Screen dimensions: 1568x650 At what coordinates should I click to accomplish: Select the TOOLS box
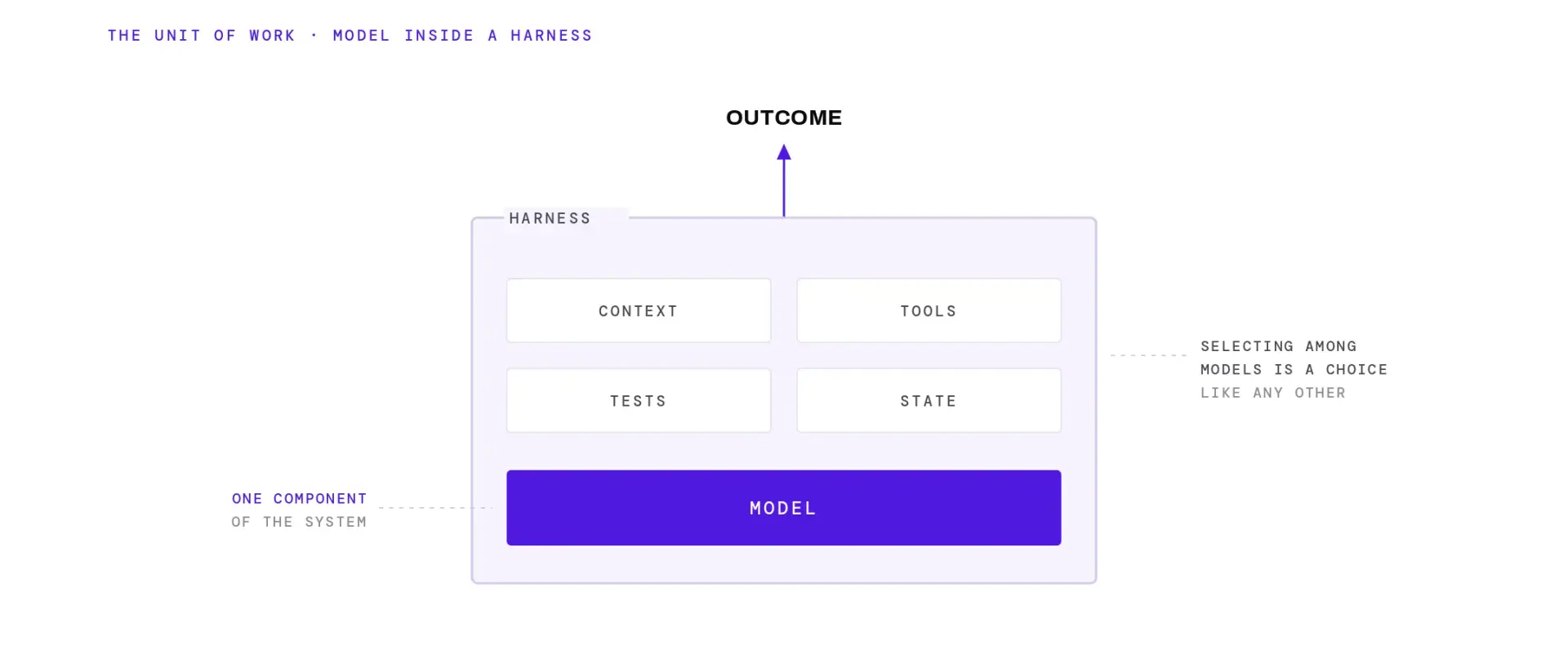click(x=929, y=310)
